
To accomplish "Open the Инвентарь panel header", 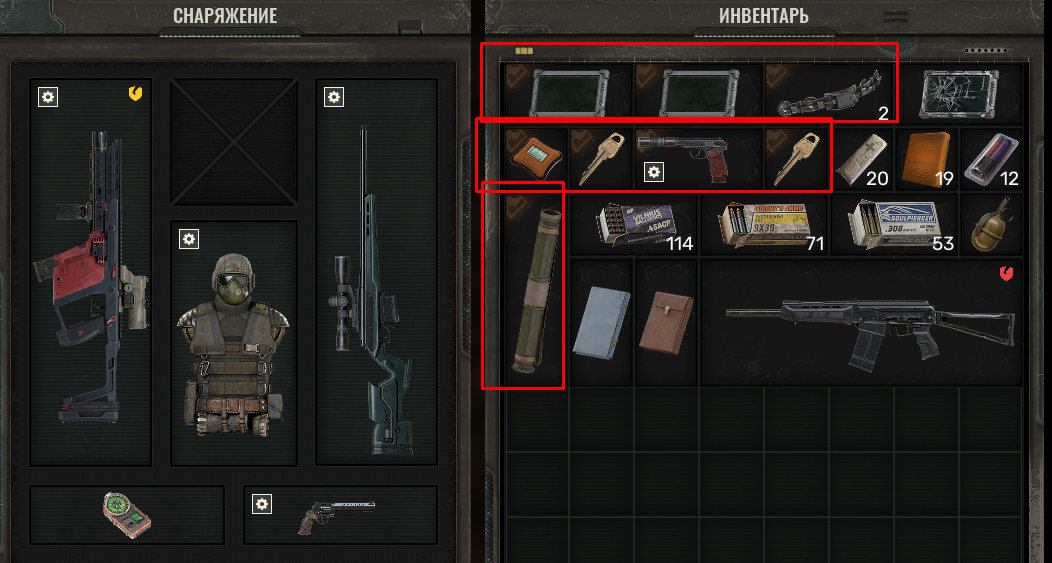I will tap(764, 16).
